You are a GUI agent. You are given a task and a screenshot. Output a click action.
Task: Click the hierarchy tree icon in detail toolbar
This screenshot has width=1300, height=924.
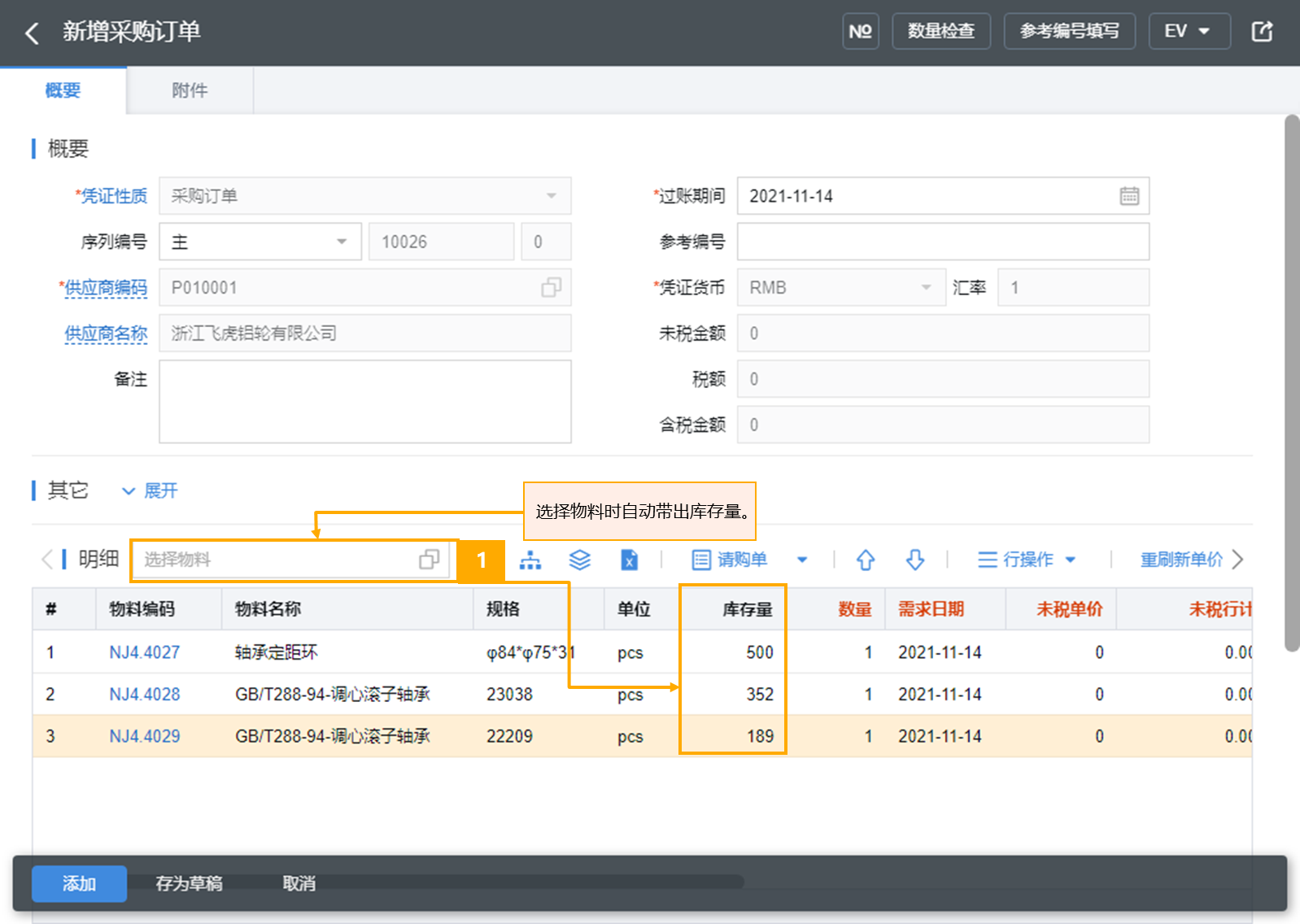point(530,560)
